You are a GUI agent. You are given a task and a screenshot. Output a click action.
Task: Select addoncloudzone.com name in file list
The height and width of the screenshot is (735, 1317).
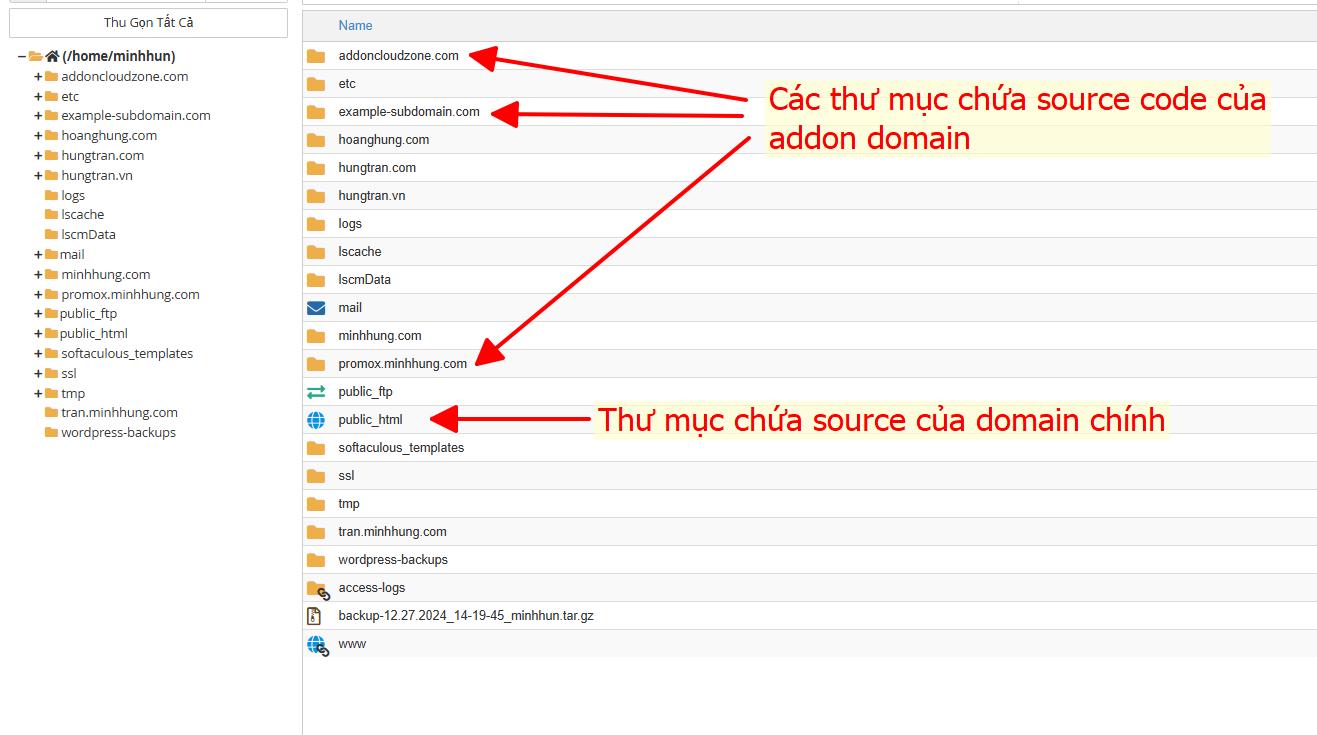tap(398, 56)
